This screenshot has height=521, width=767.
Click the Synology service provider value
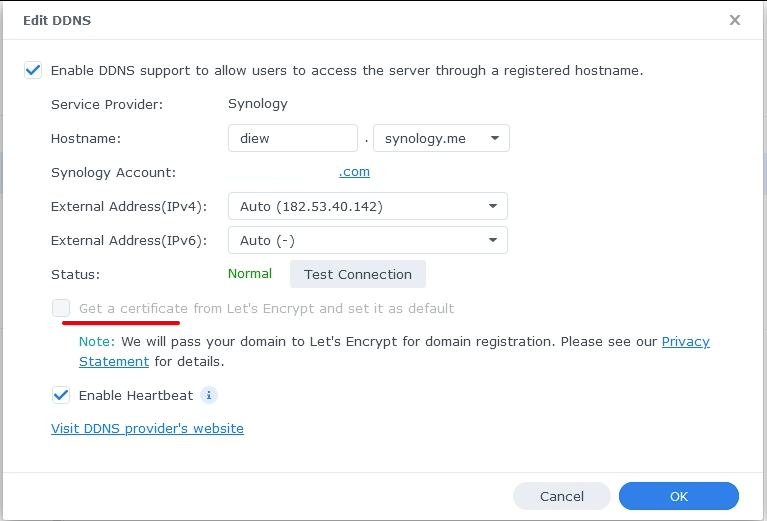coord(258,103)
